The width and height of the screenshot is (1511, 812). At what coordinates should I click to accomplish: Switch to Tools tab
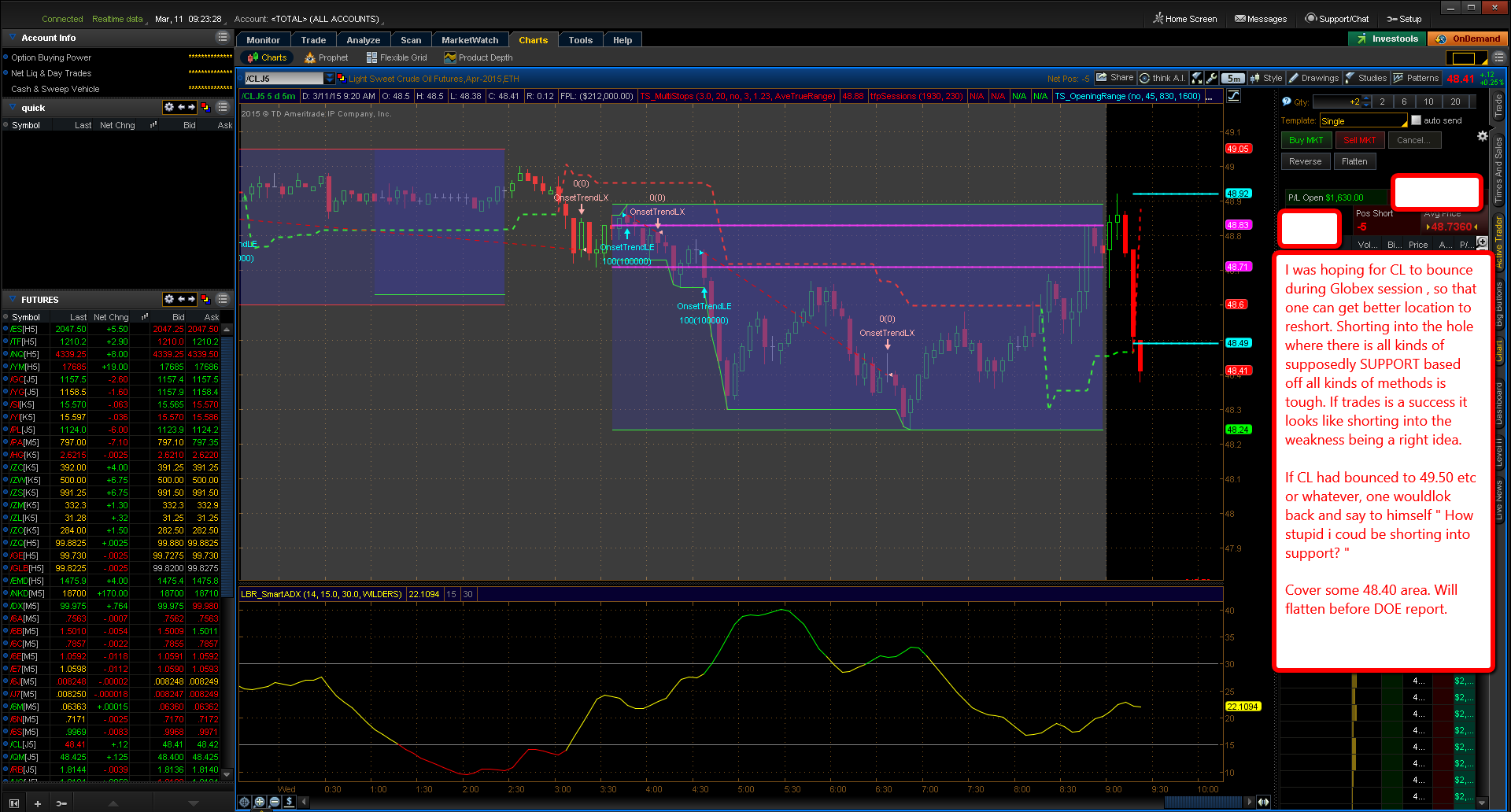coord(581,40)
